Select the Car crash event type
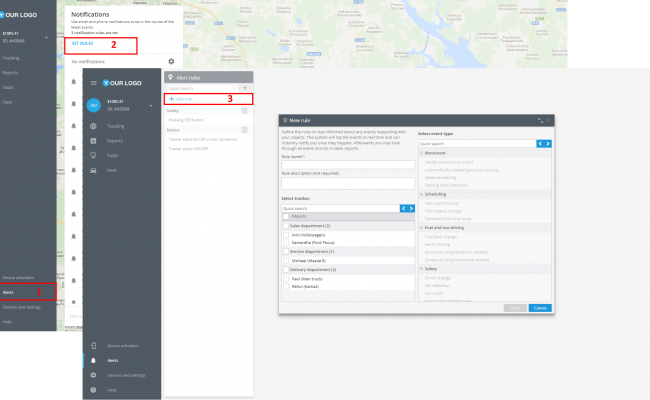Viewport: 650px width, 400px height. click(x=433, y=293)
